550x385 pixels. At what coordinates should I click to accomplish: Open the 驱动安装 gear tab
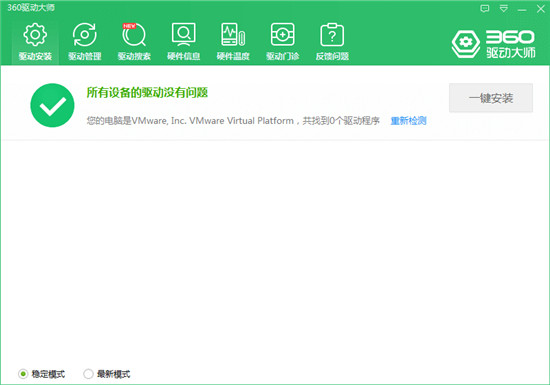35,42
